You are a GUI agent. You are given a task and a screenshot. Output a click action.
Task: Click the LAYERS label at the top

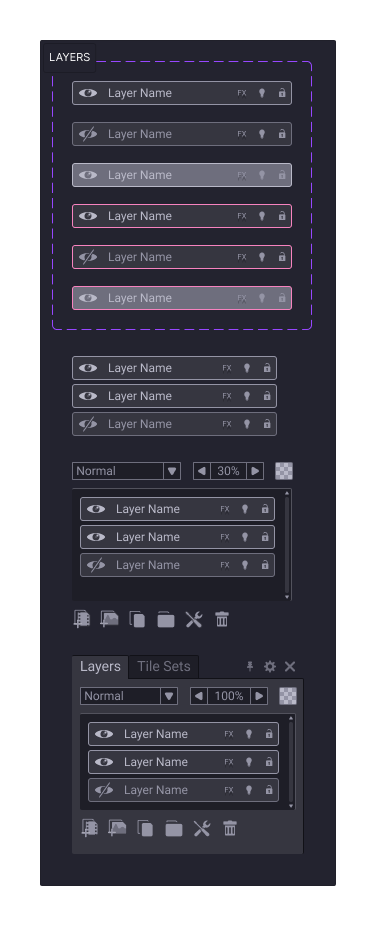pyautogui.click(x=70, y=57)
